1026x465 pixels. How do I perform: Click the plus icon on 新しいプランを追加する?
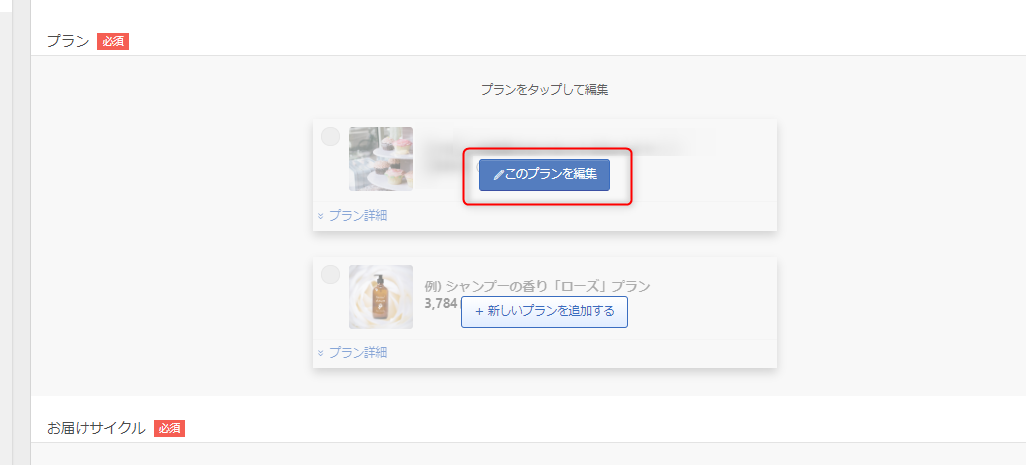(x=479, y=311)
